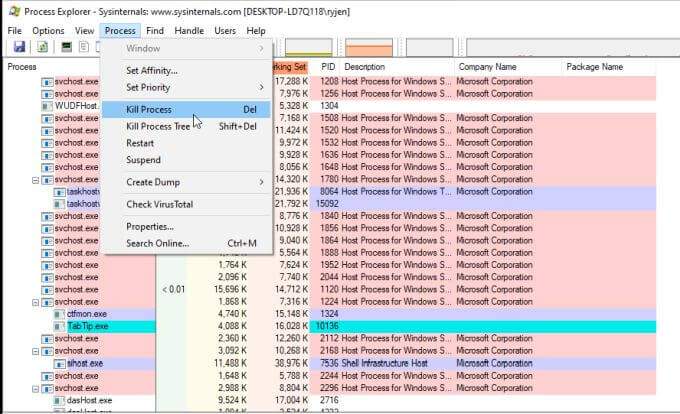This screenshot has width=680, height=414.
Task: Open the Handle menu
Action: 189,31
